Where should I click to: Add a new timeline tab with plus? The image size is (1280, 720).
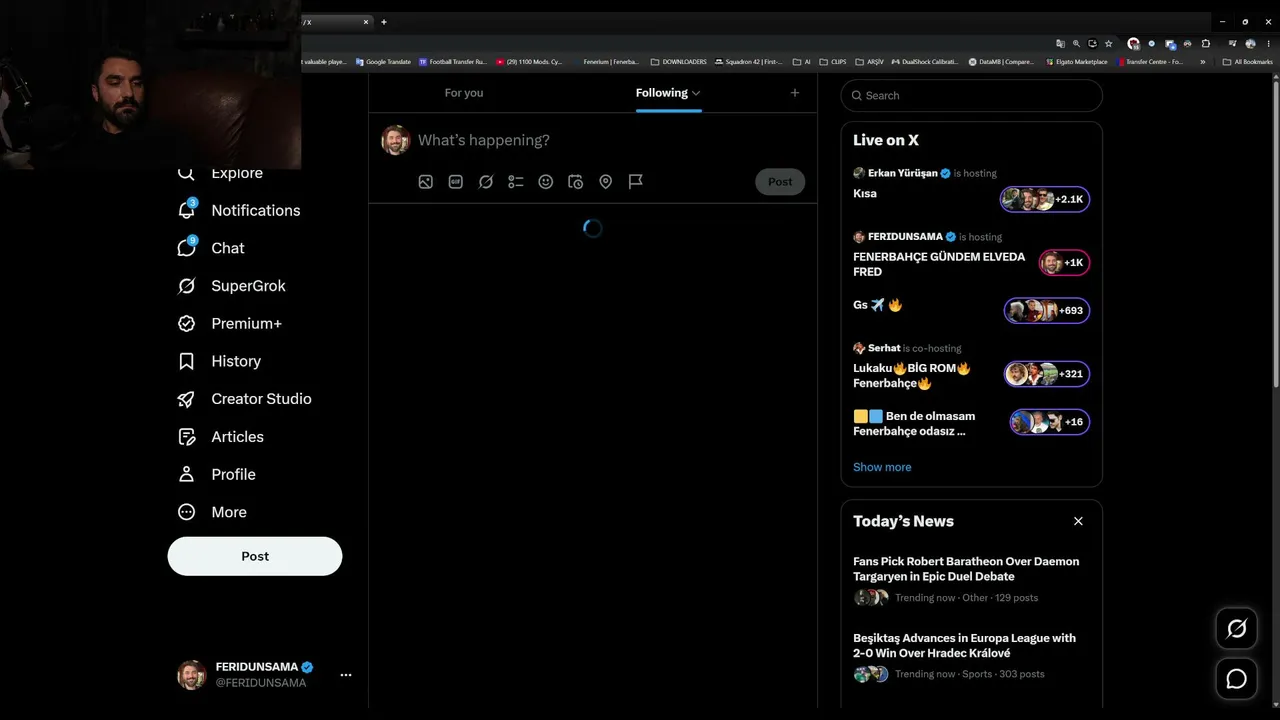(x=795, y=93)
